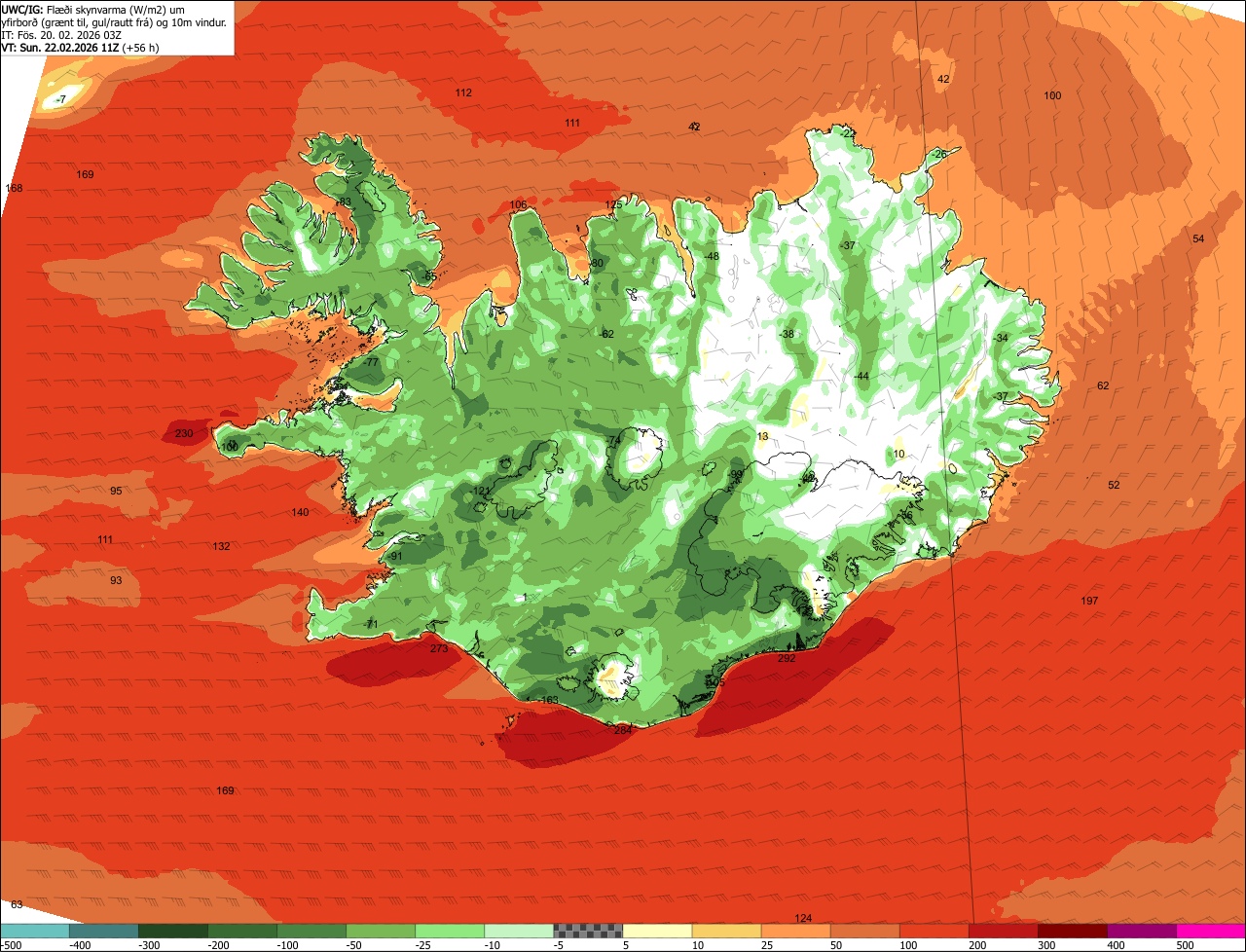The height and width of the screenshot is (952, 1246).
Task: Click the '-48' flux value on the map
Action: 712,256
